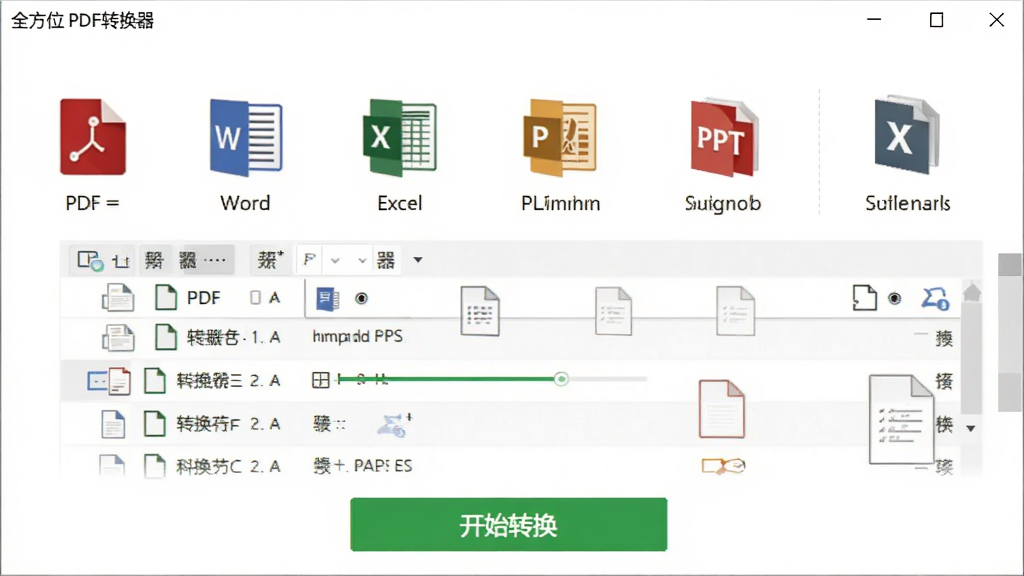This screenshot has width=1024, height=576.
Task: Click the list up arrow at top right
Action: coord(972,292)
